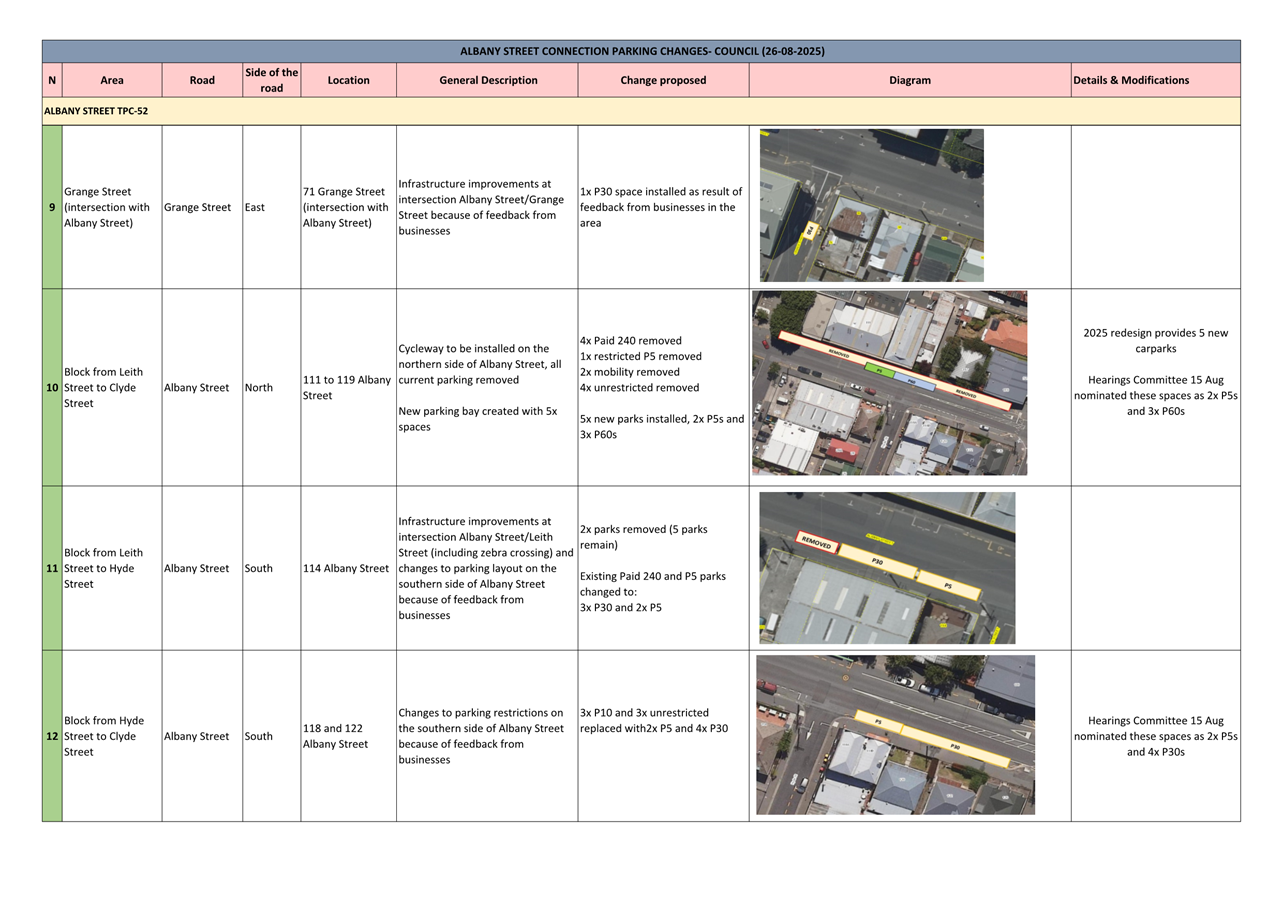Select the 71 Grange Street location cell
Screen dimensions: 1283x907
(x=347, y=207)
